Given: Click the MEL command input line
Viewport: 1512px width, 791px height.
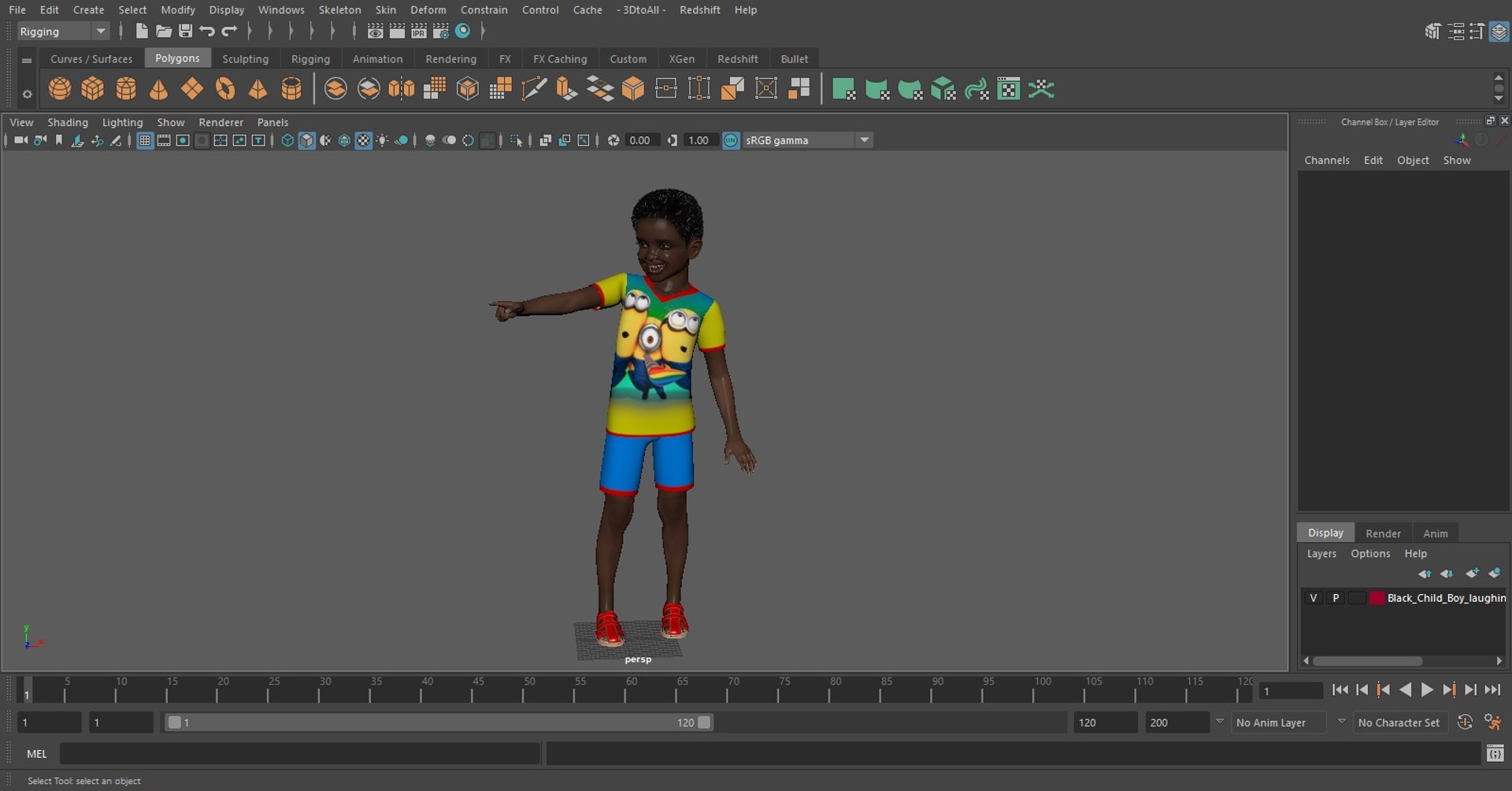Looking at the screenshot, I should 300,754.
